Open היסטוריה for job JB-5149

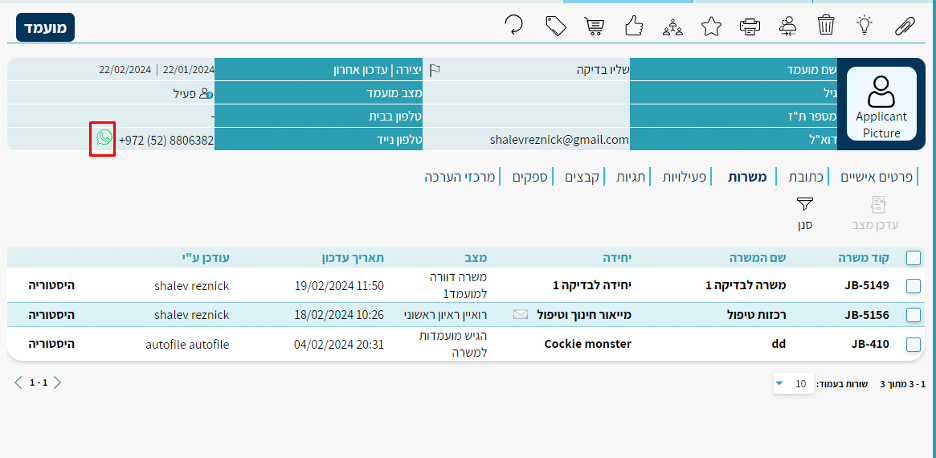(51, 285)
